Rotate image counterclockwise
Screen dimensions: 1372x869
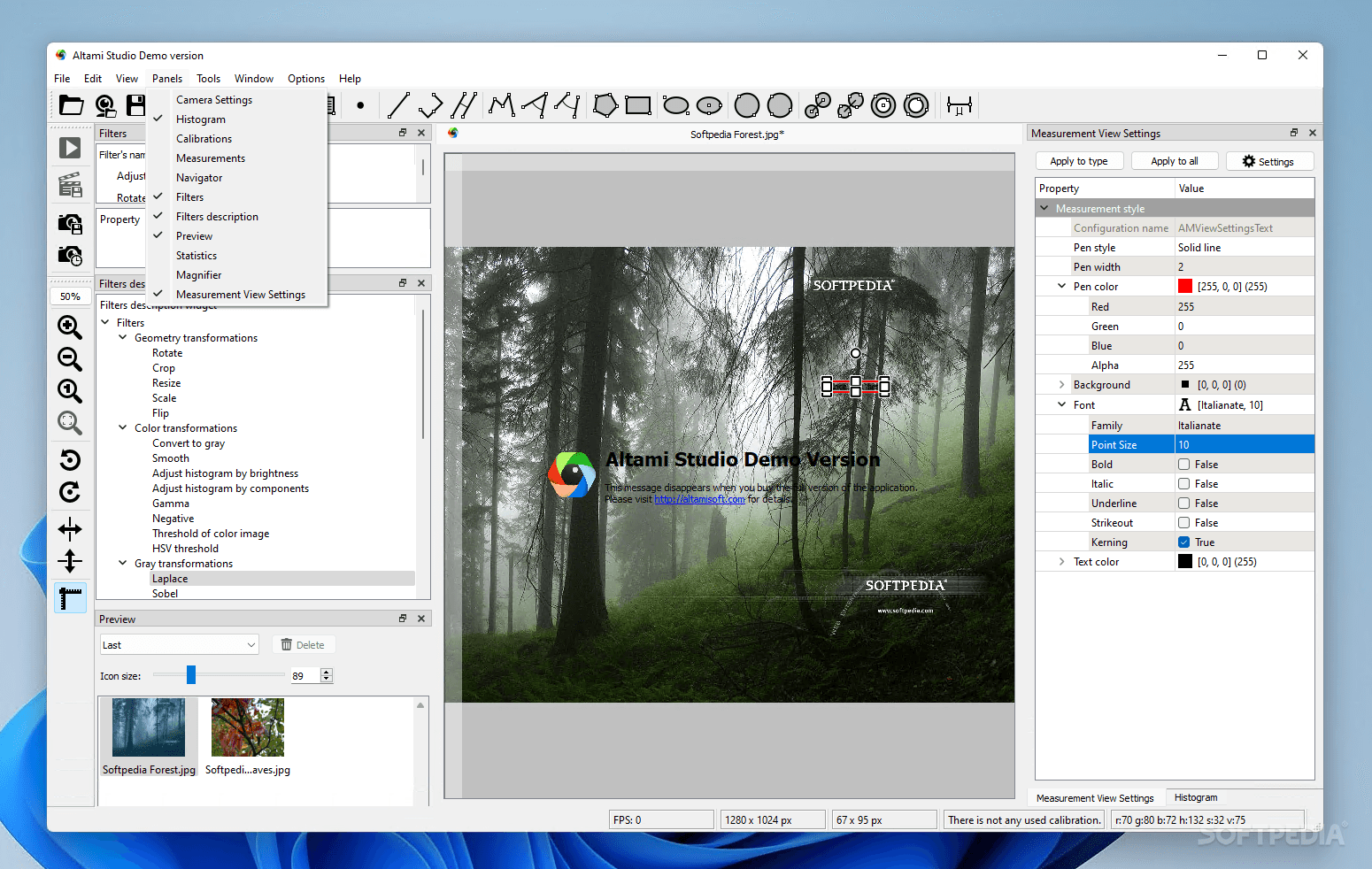(70, 459)
